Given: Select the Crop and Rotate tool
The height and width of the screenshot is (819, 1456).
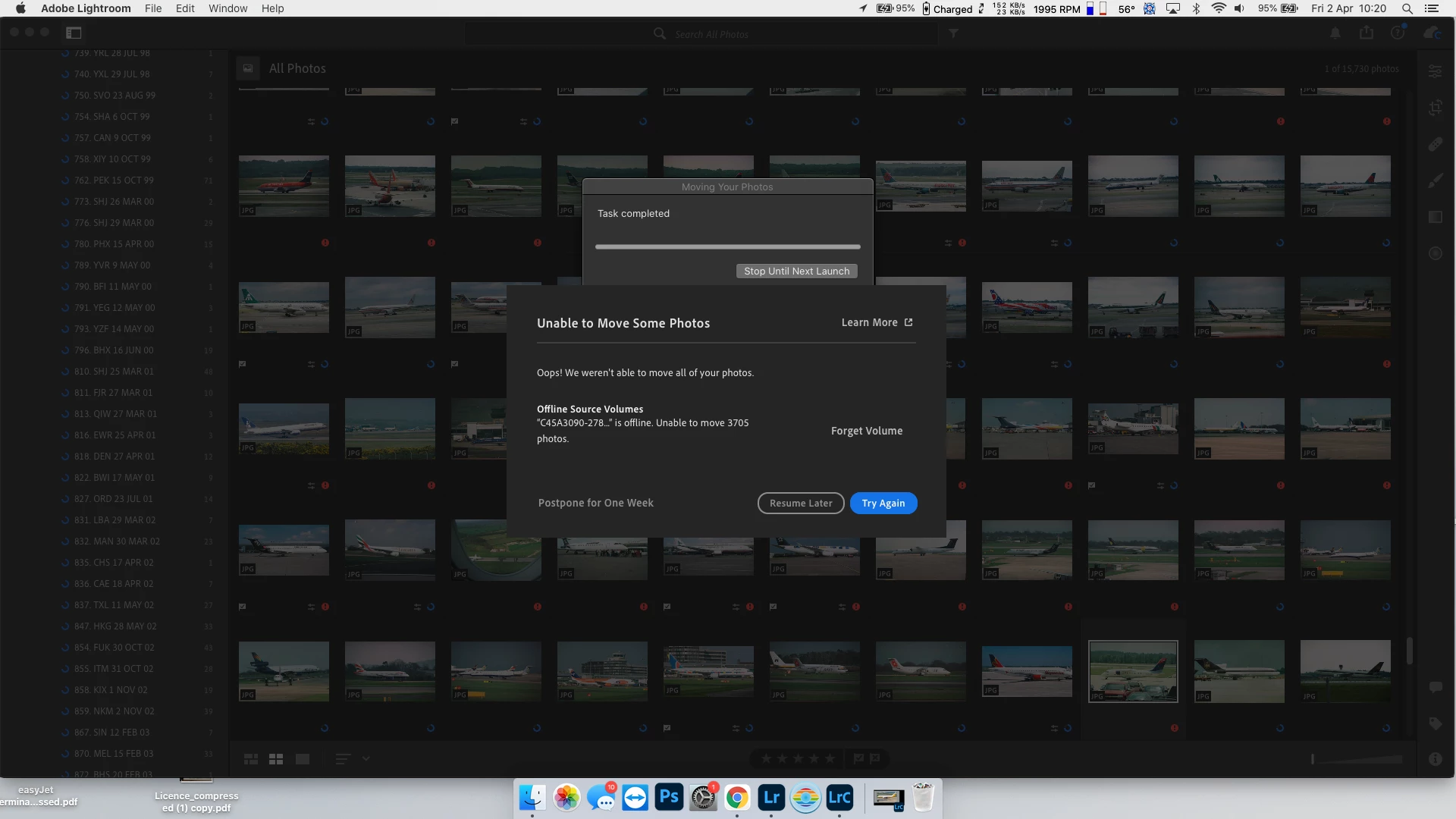Looking at the screenshot, I should (x=1435, y=108).
